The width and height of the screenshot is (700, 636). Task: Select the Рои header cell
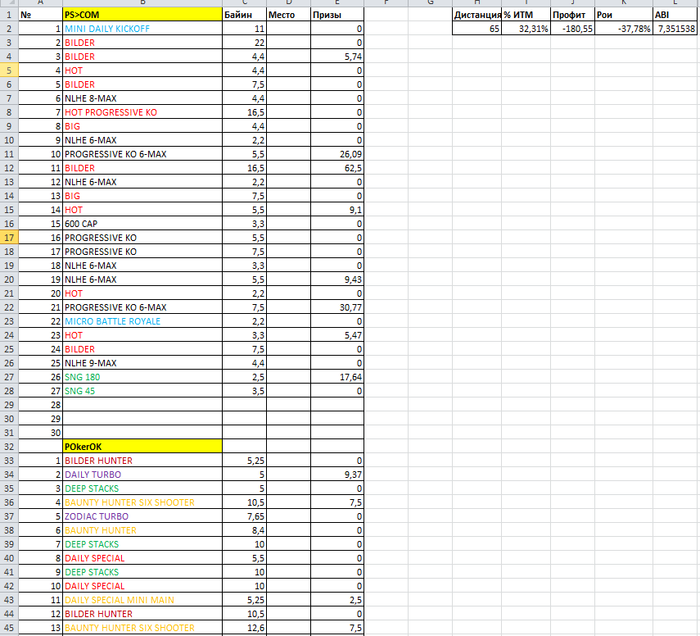pos(623,15)
